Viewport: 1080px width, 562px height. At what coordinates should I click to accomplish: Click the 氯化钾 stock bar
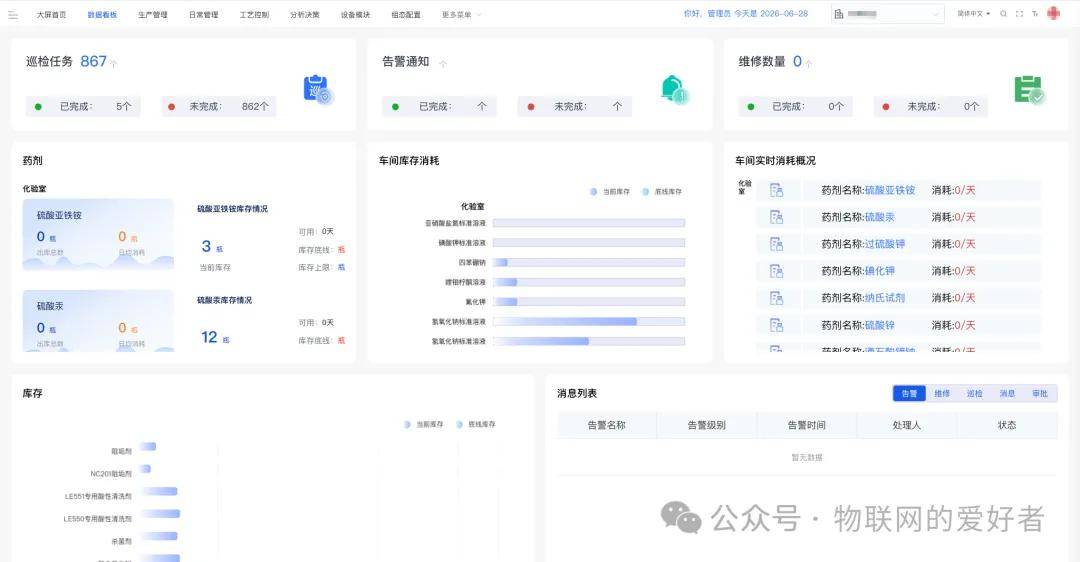(x=589, y=302)
